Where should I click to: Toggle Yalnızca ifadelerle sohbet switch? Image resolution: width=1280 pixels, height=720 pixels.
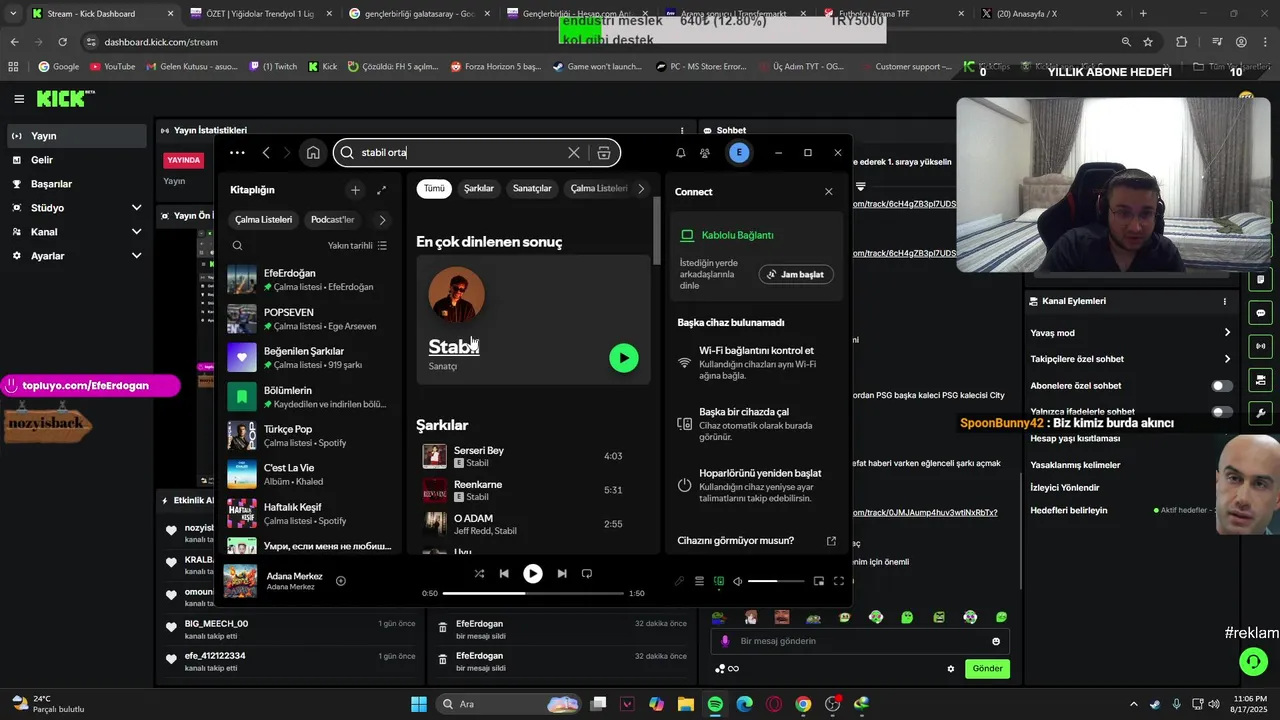(1222, 412)
